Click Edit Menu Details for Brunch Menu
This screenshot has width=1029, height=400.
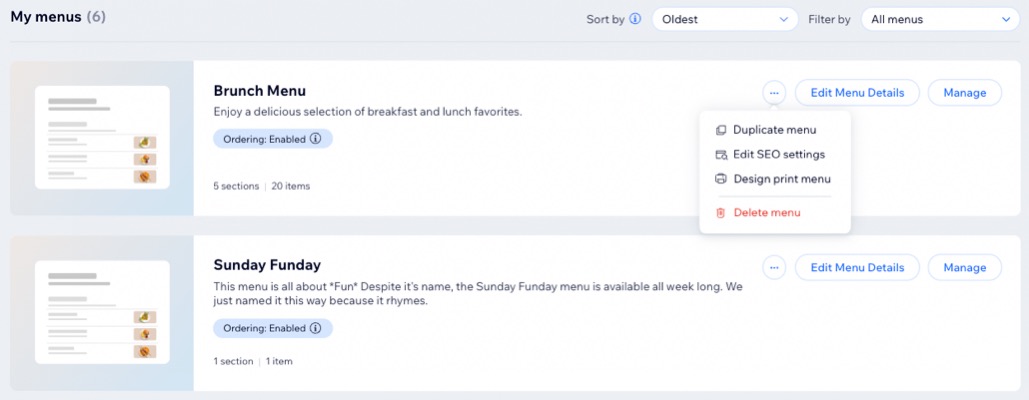[857, 93]
